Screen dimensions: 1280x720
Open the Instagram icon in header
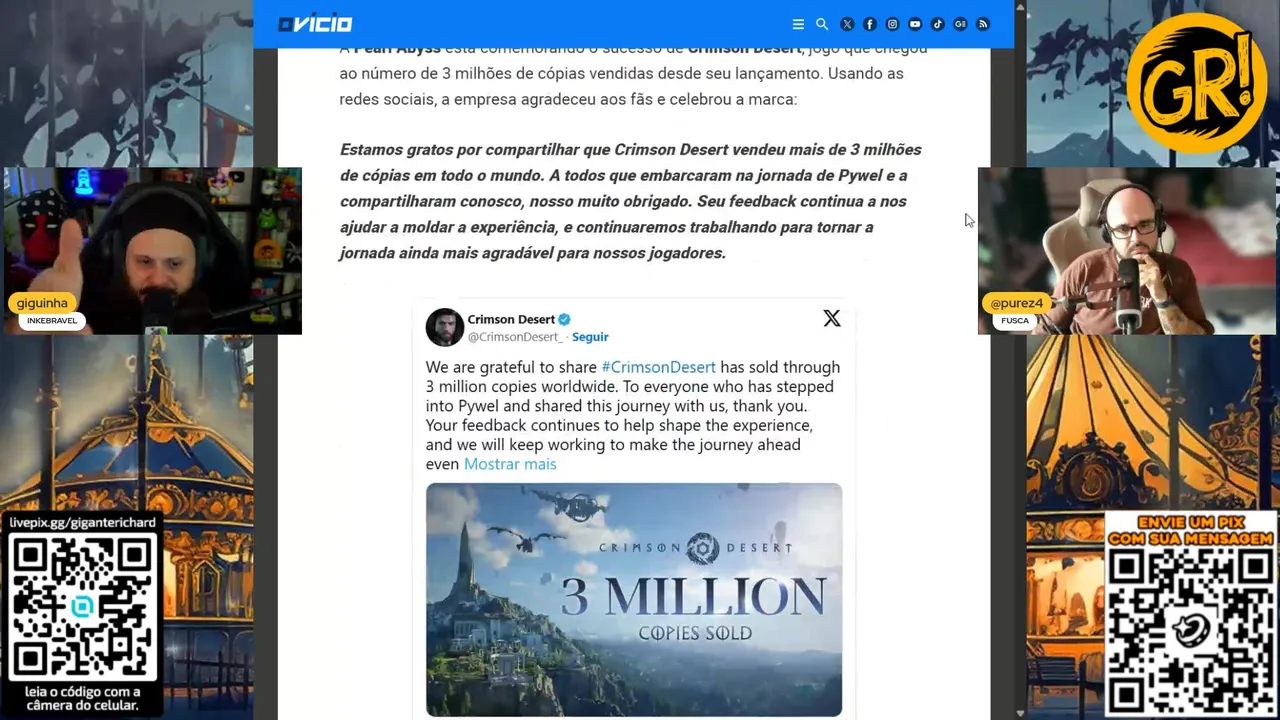[892, 24]
